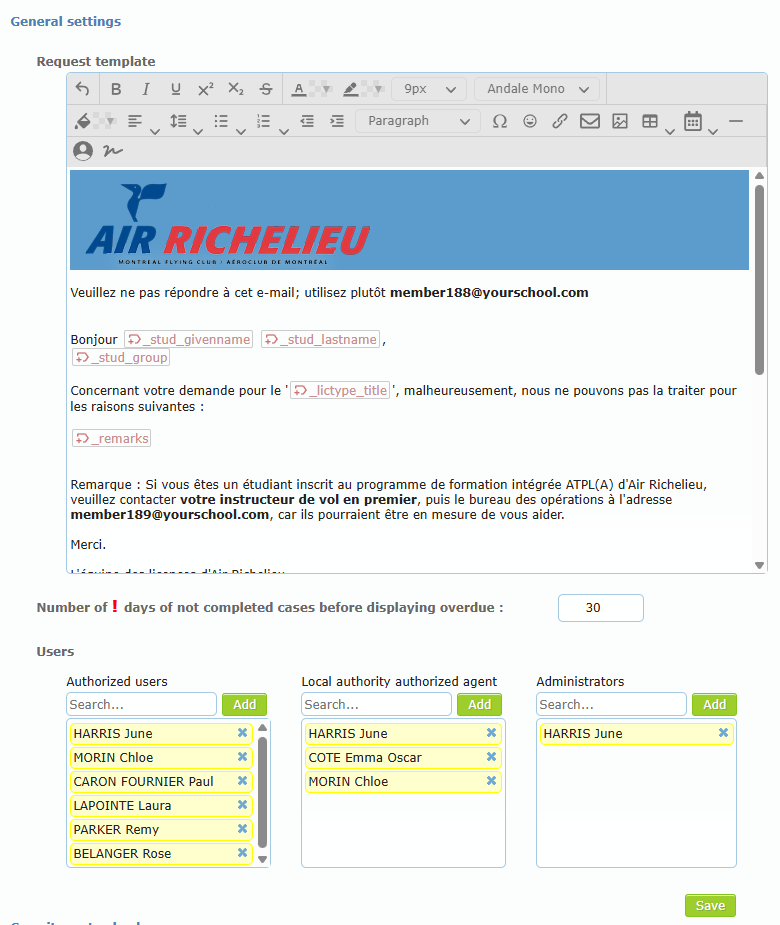Viewport: 780px width, 925px height.
Task: Expand alignment options arrow
Action: coord(155,132)
